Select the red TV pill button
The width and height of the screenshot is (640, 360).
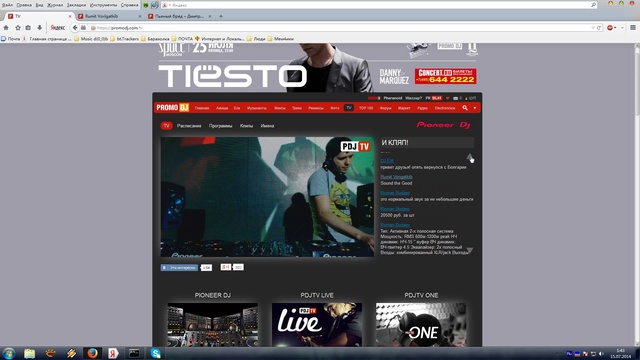point(166,126)
